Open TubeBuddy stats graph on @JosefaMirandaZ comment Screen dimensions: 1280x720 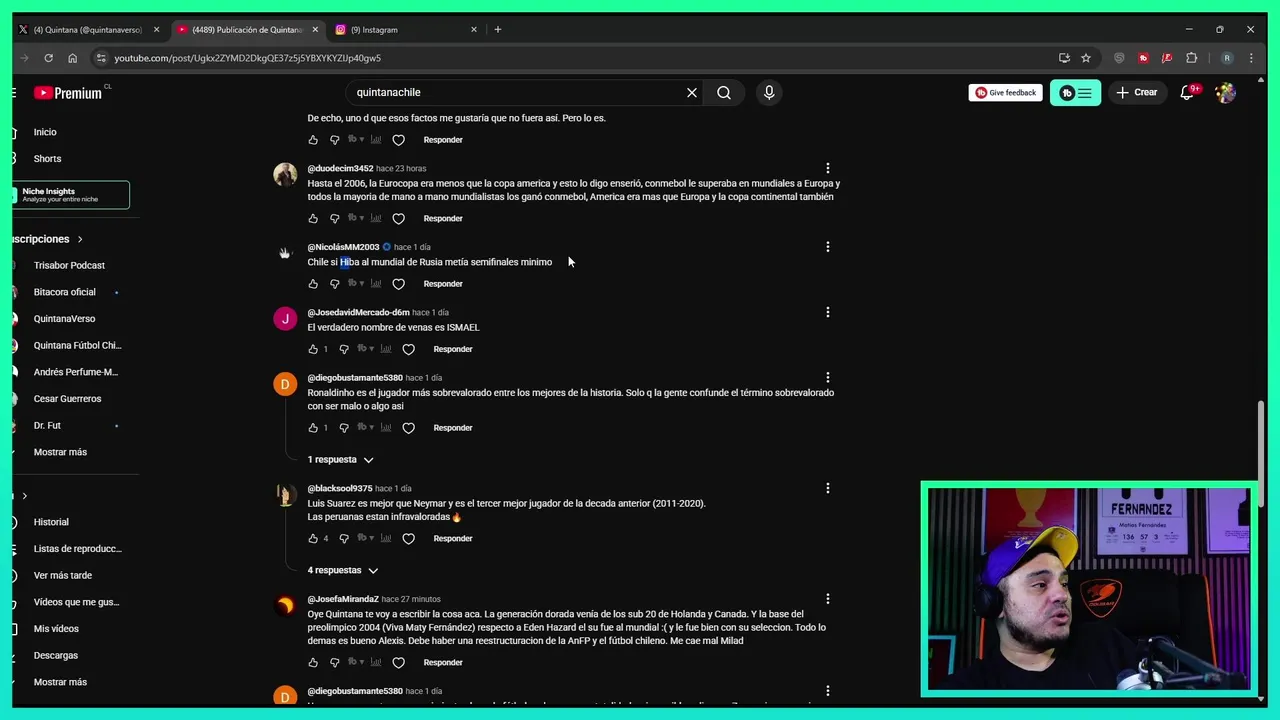(x=376, y=662)
